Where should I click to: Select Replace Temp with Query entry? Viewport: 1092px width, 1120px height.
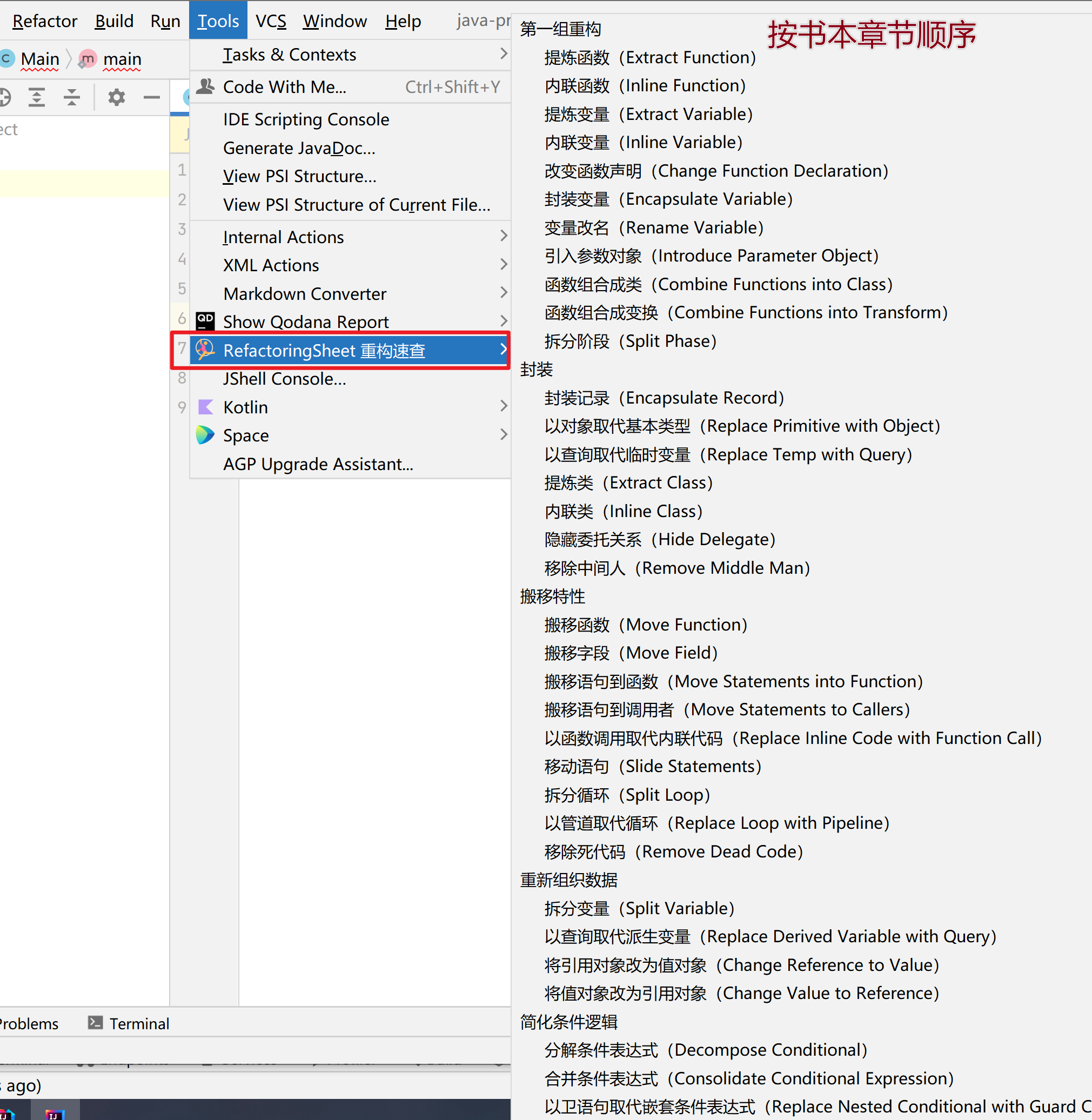(727, 455)
